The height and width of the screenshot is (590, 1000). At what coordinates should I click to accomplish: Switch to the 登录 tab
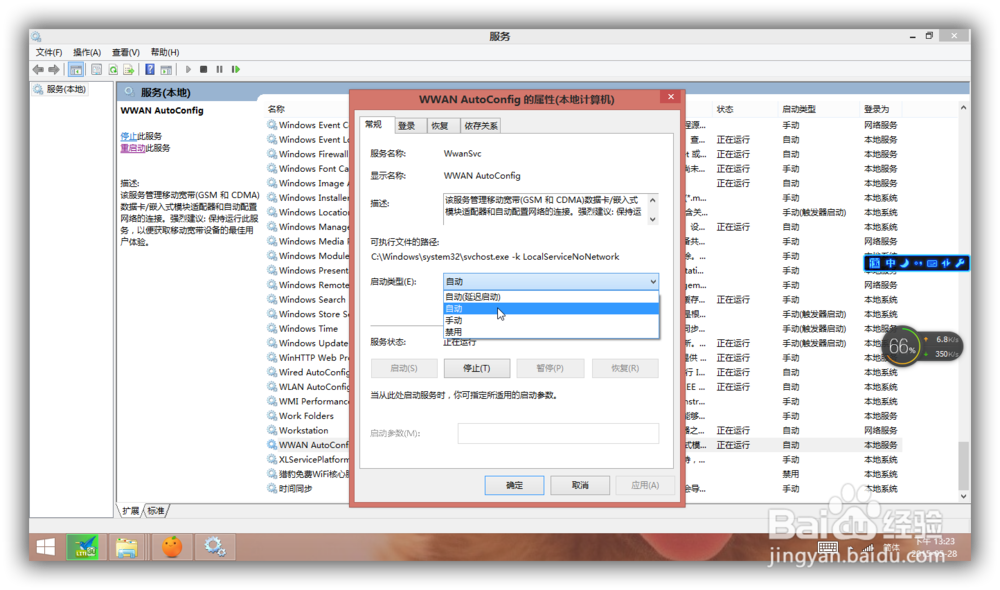click(407, 126)
